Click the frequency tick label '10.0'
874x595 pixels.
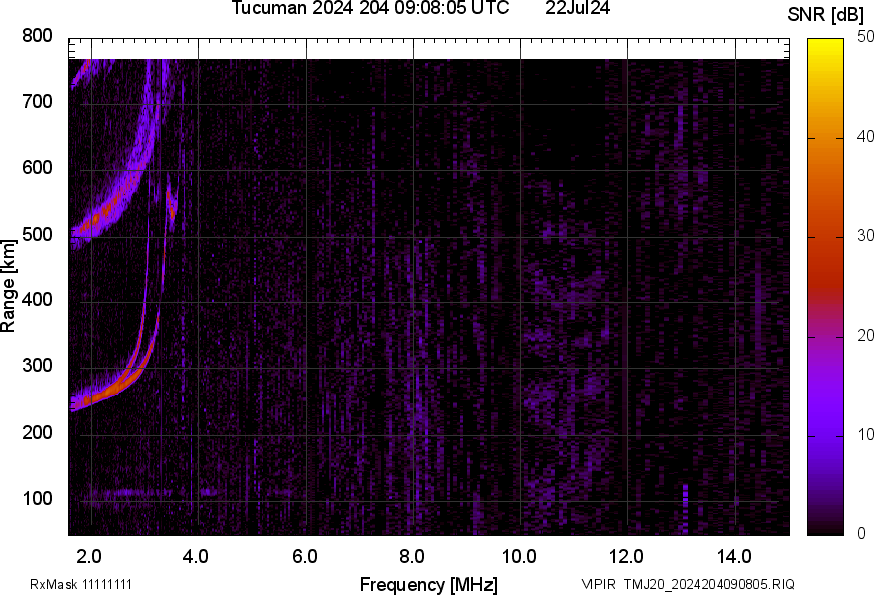click(x=519, y=556)
